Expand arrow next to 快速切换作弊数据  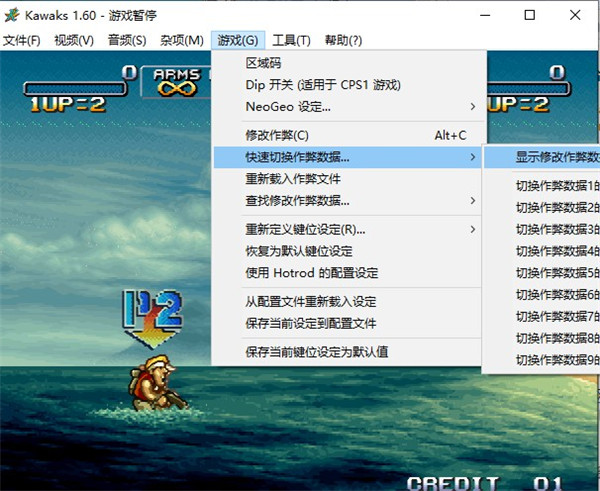tap(473, 157)
